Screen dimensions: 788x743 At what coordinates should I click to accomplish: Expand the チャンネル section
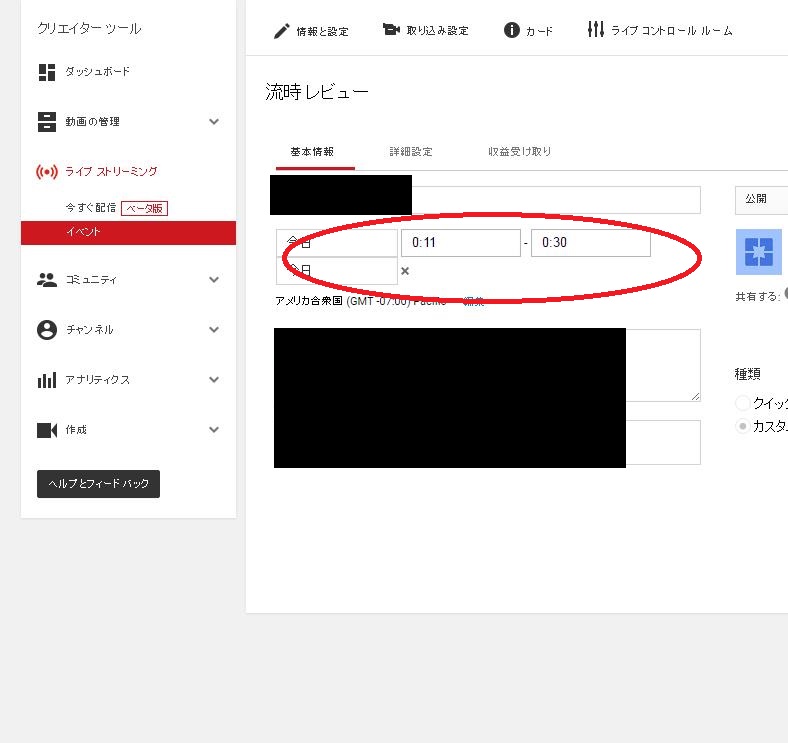[214, 330]
